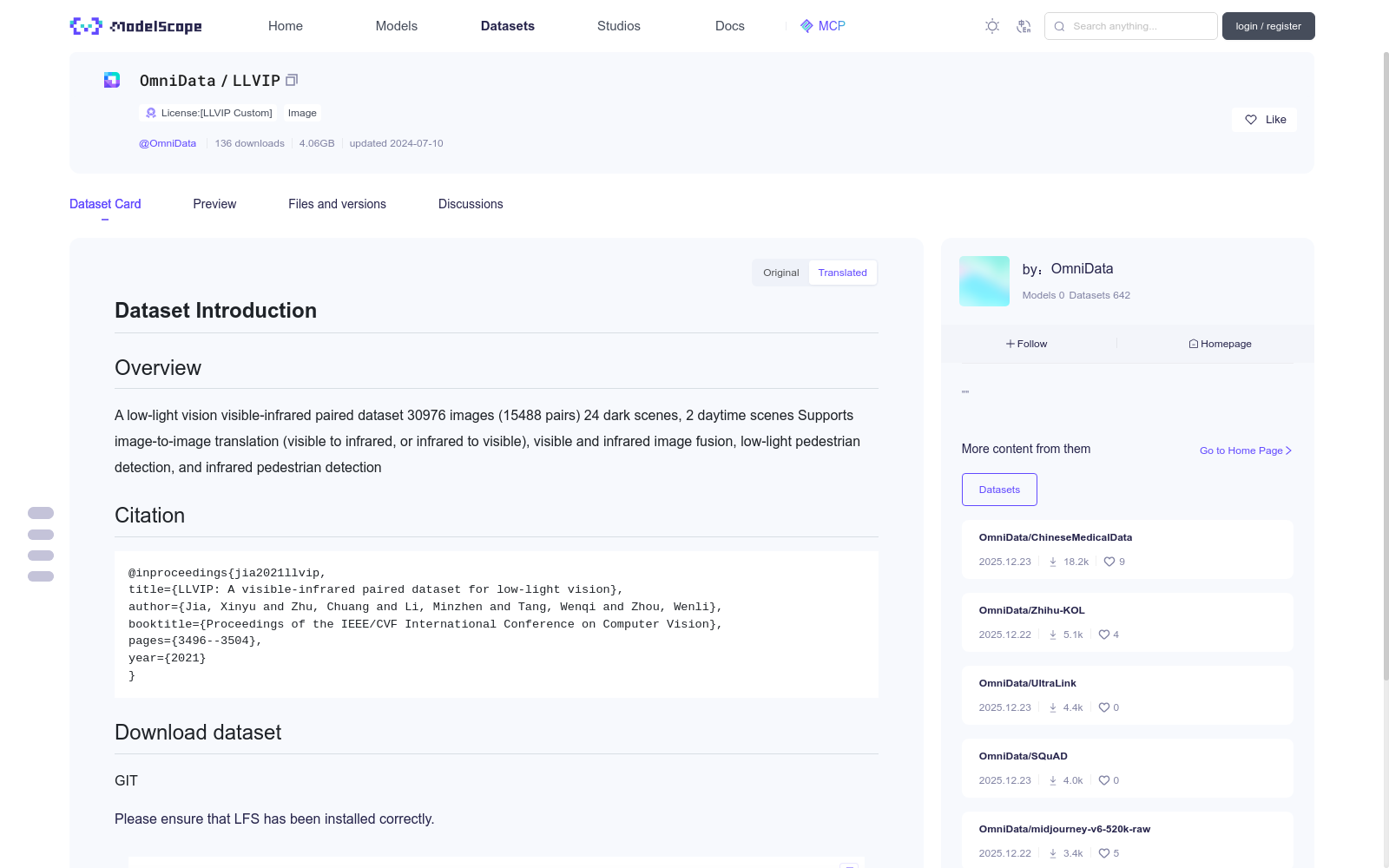Open the author's Homepage
The width and height of the screenshot is (1389, 868).
tap(1220, 344)
